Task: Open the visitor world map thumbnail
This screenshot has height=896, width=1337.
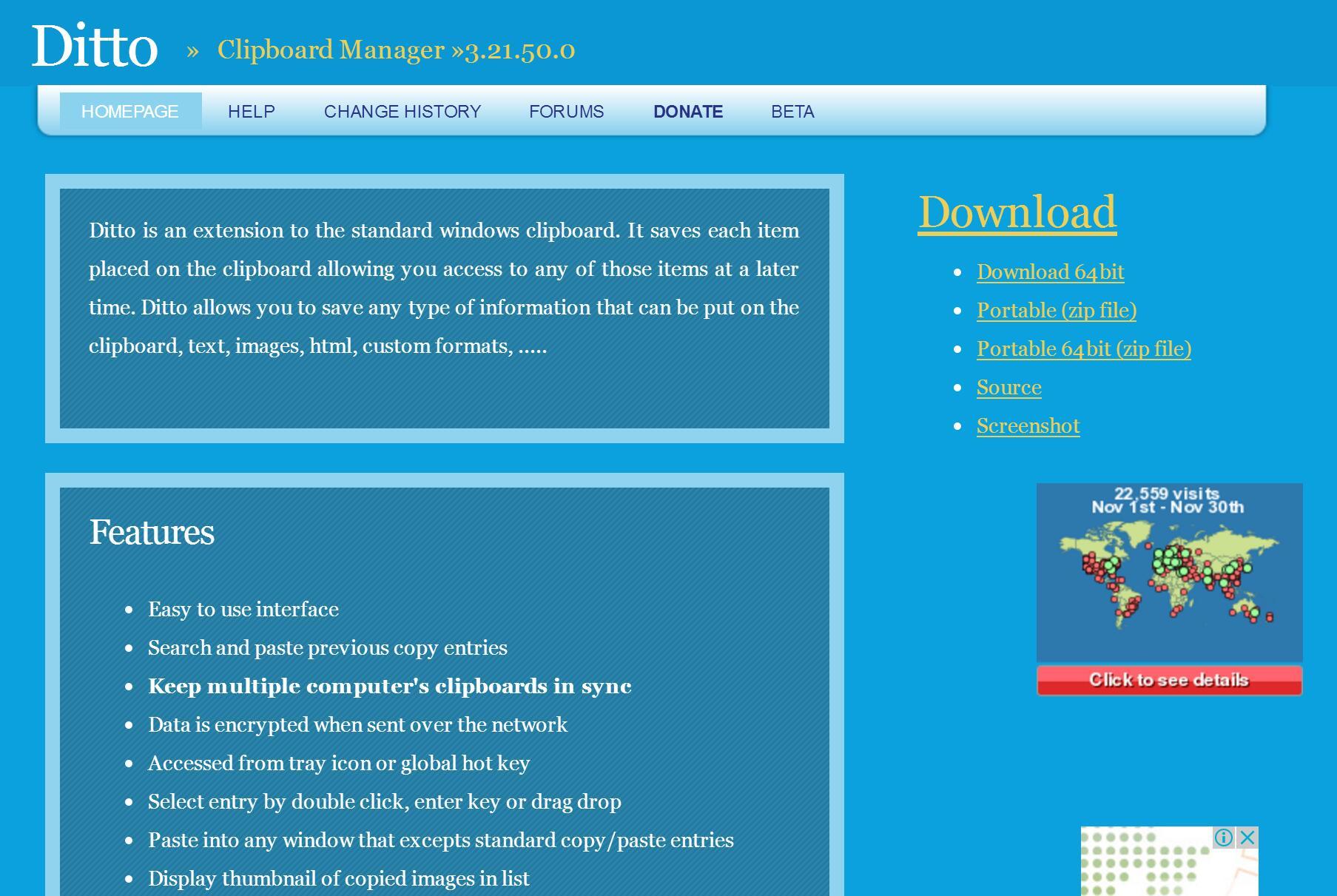Action: [x=1169, y=572]
